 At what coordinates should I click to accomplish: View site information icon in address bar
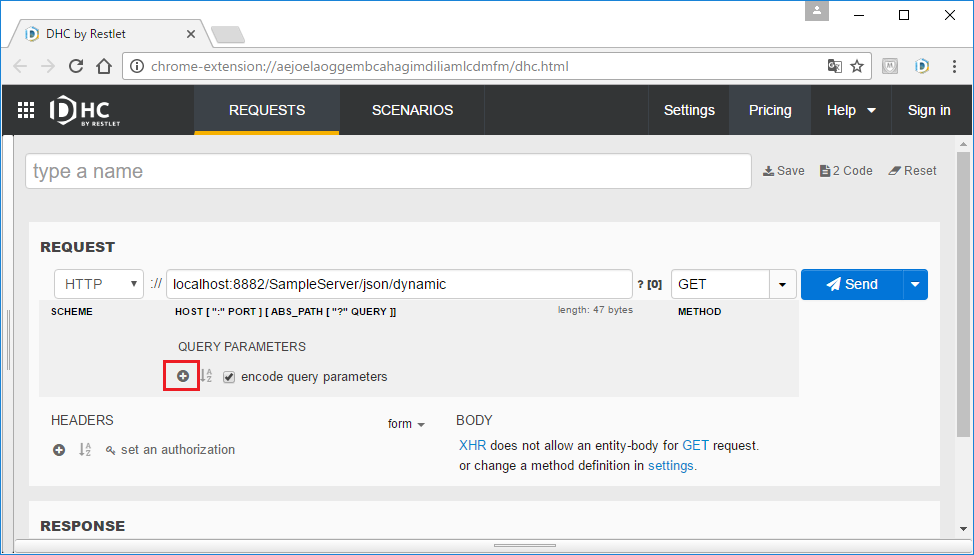point(137,67)
